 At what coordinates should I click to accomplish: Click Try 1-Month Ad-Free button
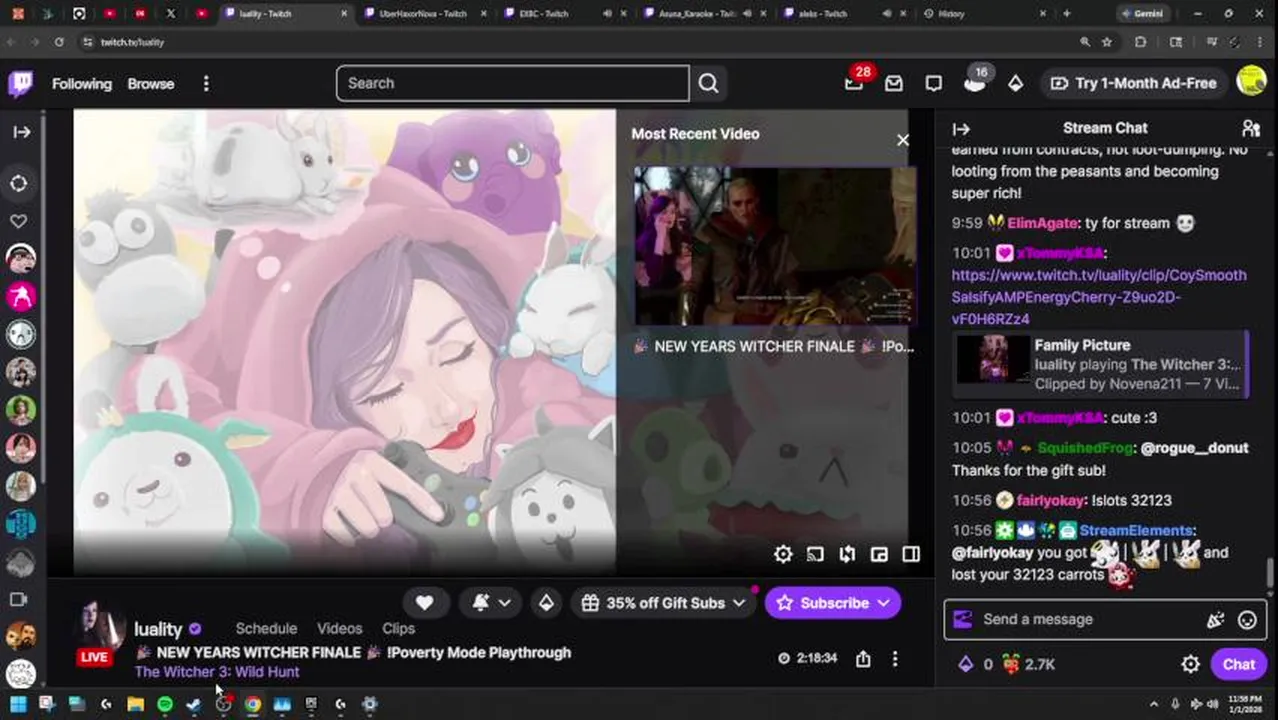tap(1132, 83)
